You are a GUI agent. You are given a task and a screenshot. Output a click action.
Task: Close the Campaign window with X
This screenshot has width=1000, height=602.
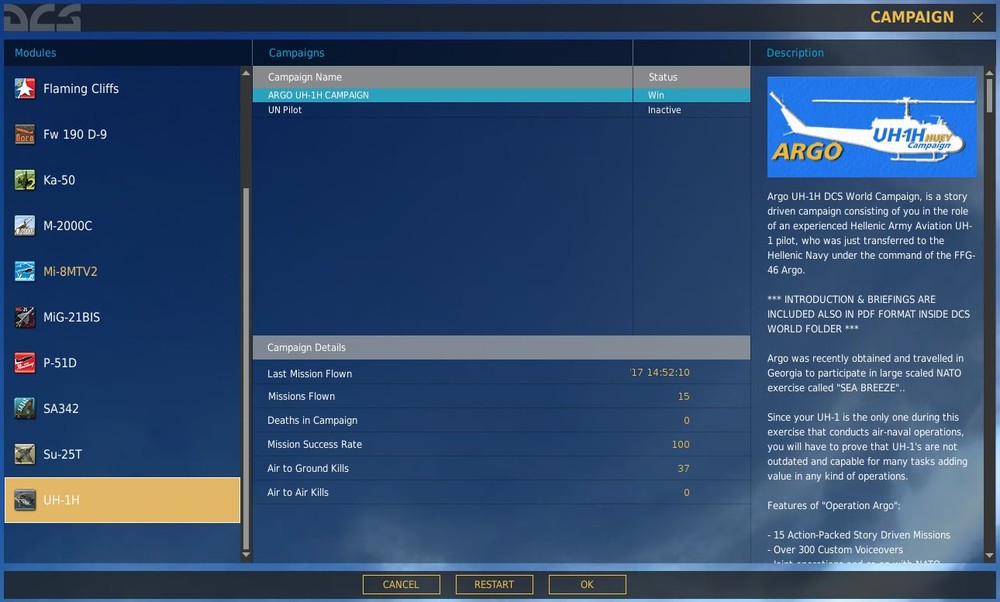point(978,17)
